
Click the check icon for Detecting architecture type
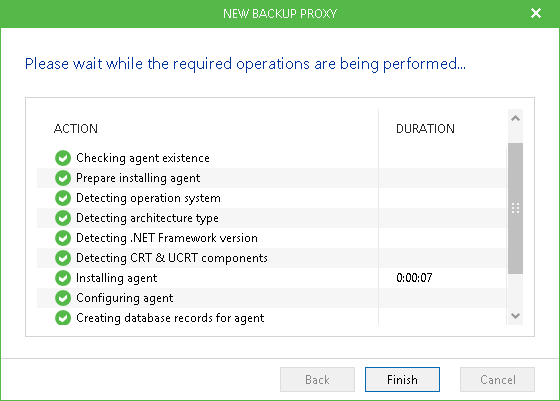click(63, 218)
